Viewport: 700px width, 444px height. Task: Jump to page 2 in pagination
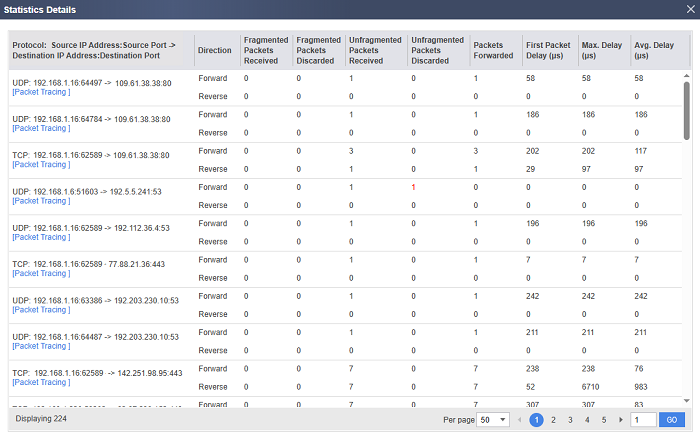(553, 420)
